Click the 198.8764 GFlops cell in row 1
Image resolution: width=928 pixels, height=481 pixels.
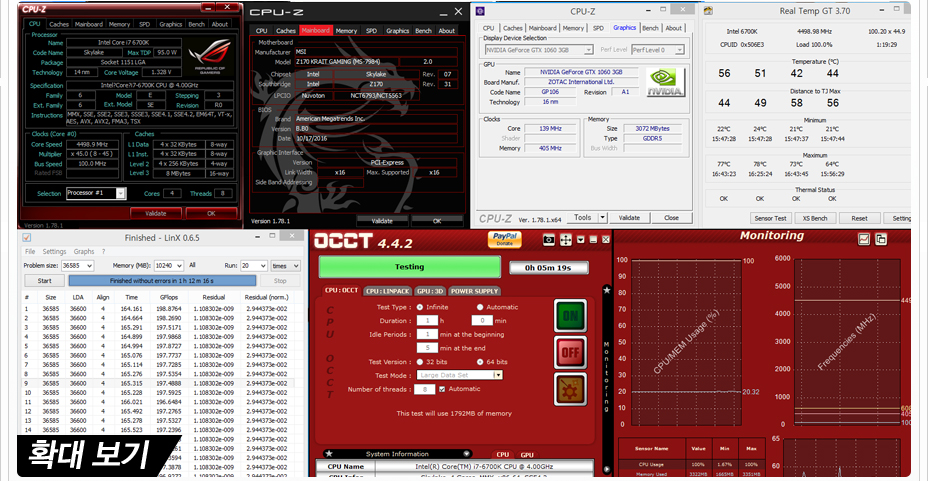pos(169,308)
